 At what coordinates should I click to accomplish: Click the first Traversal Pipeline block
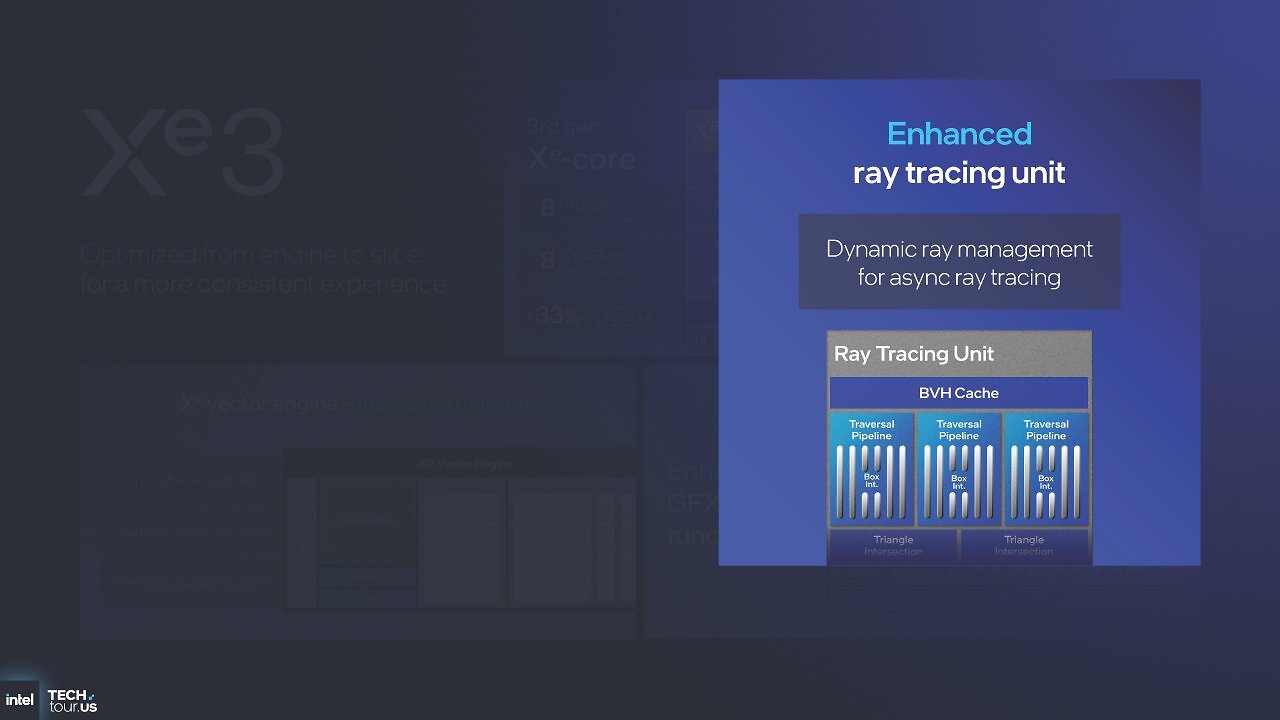pyautogui.click(x=871, y=469)
